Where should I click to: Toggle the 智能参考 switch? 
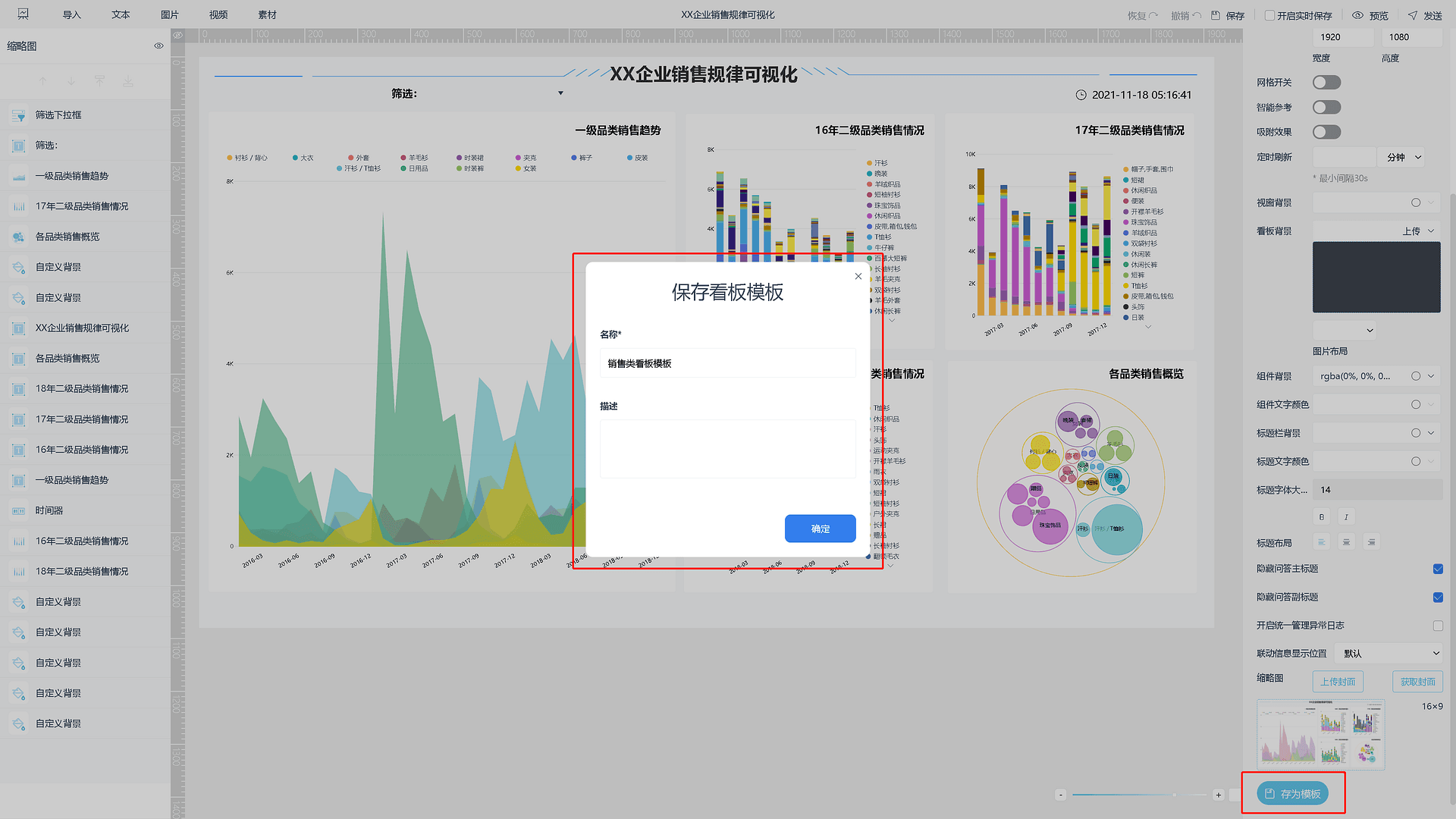(x=1327, y=108)
